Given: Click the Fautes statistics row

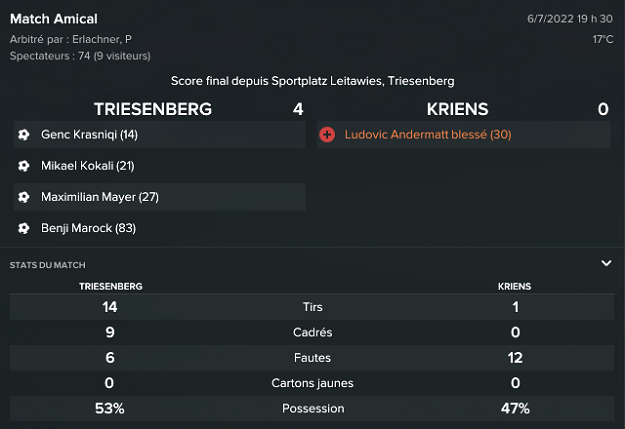Looking at the screenshot, I should [312, 357].
